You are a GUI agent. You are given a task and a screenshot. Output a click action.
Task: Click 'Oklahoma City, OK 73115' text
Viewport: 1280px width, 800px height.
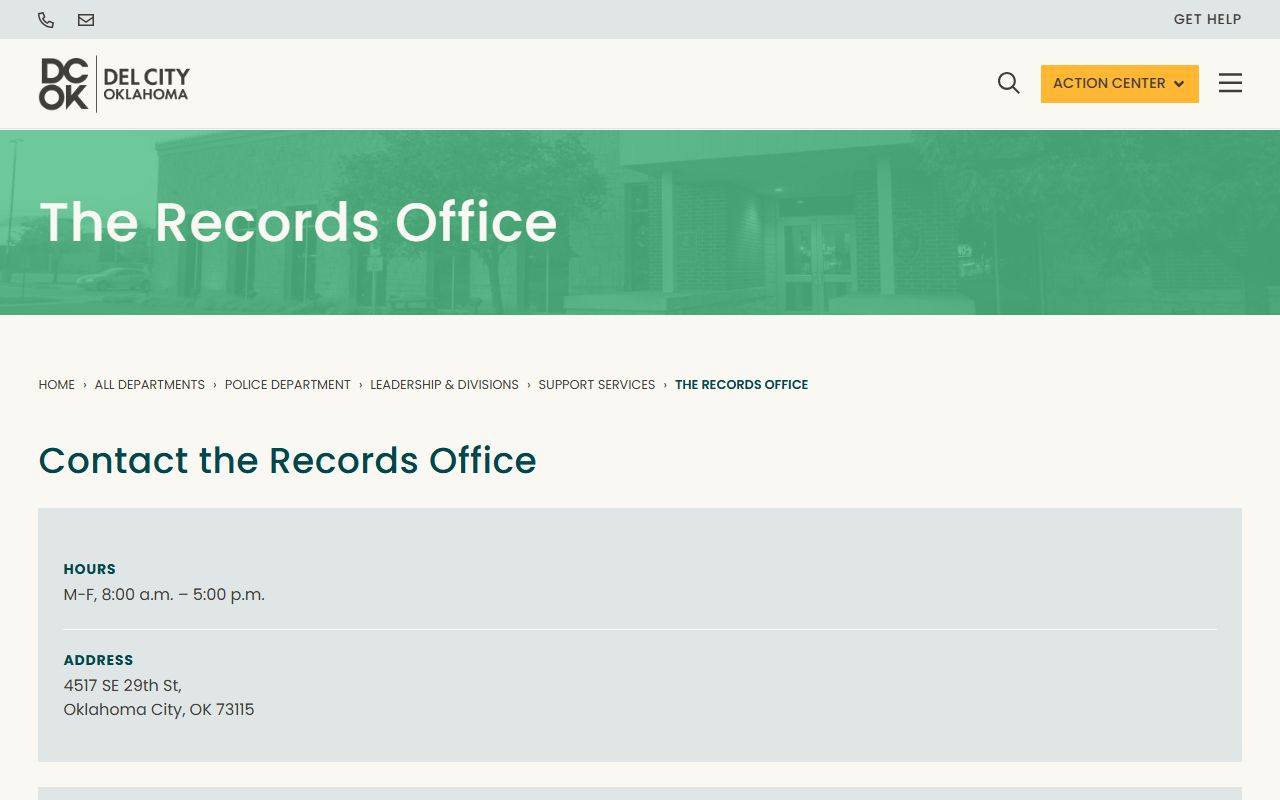point(159,709)
